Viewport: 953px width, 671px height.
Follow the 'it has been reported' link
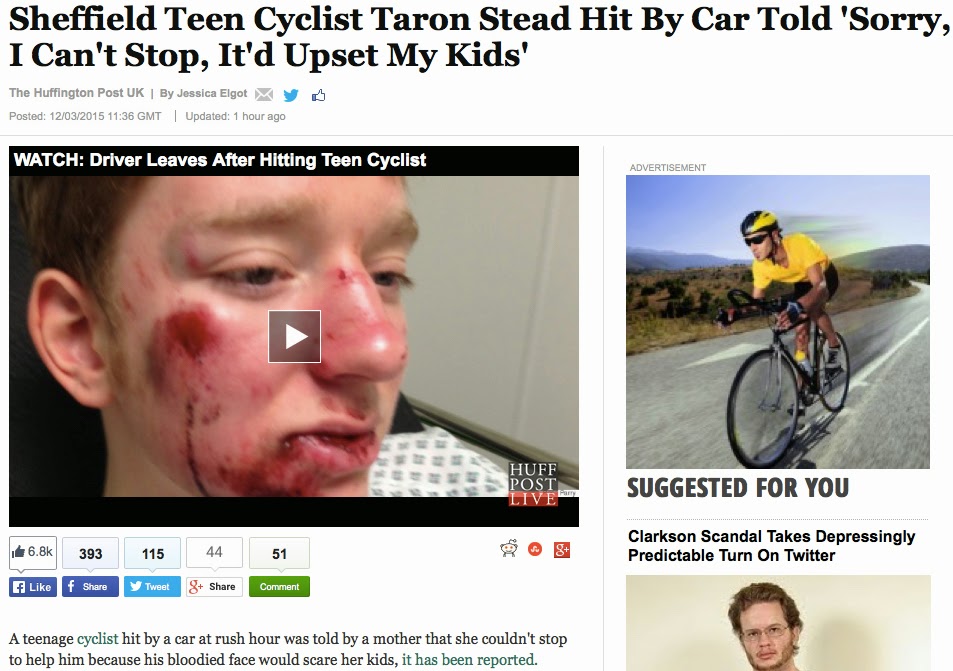(468, 659)
